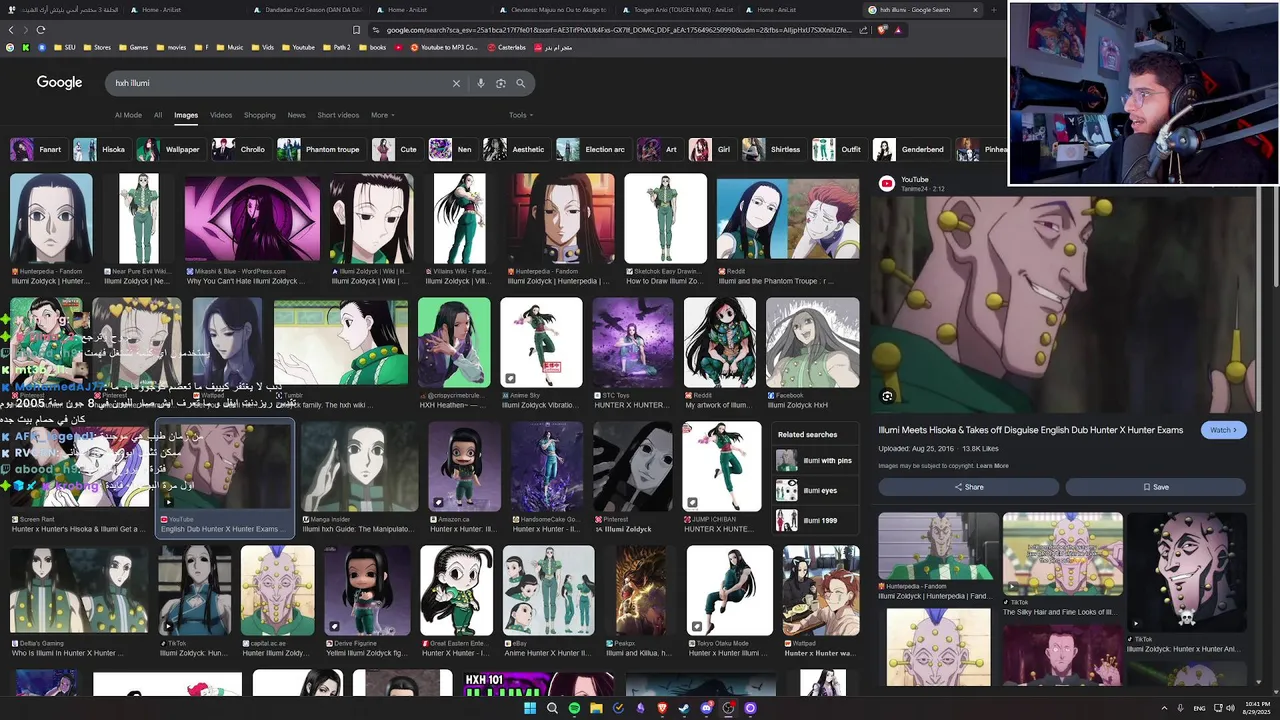Clear the search box with the X icon
Image resolution: width=1280 pixels, height=720 pixels.
[456, 83]
